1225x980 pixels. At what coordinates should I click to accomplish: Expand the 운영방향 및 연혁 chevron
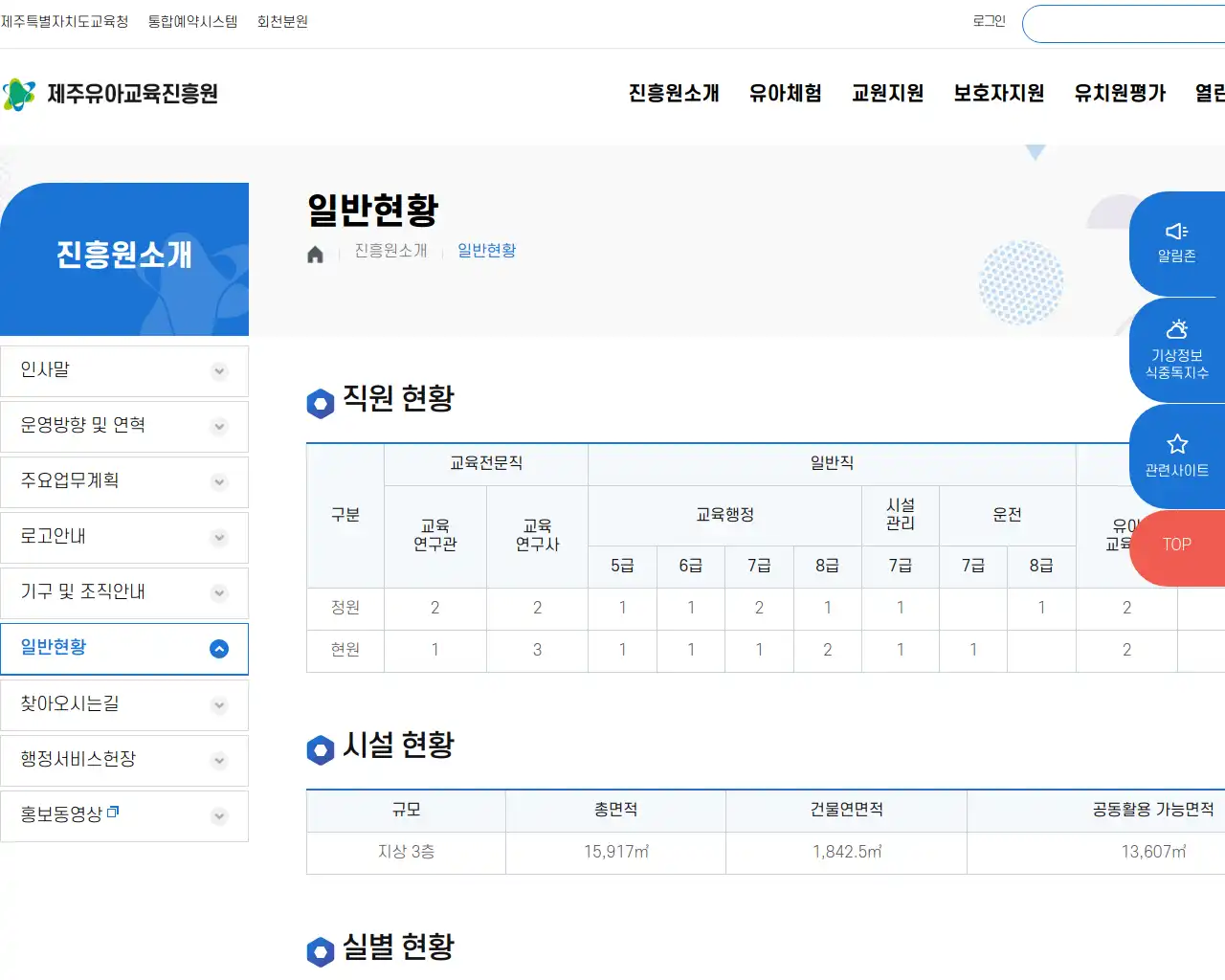[219, 427]
